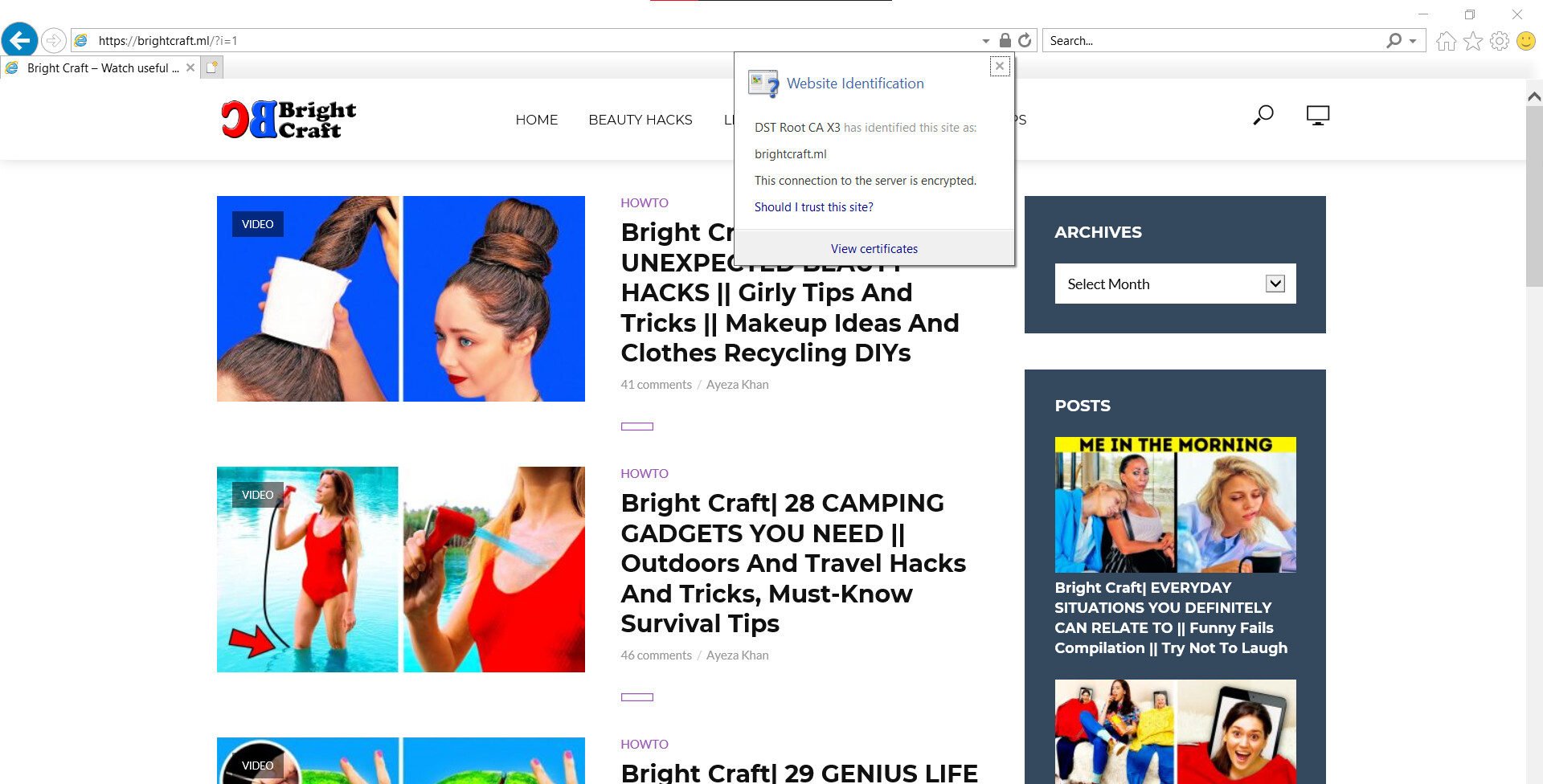Open a new tab button

[211, 67]
